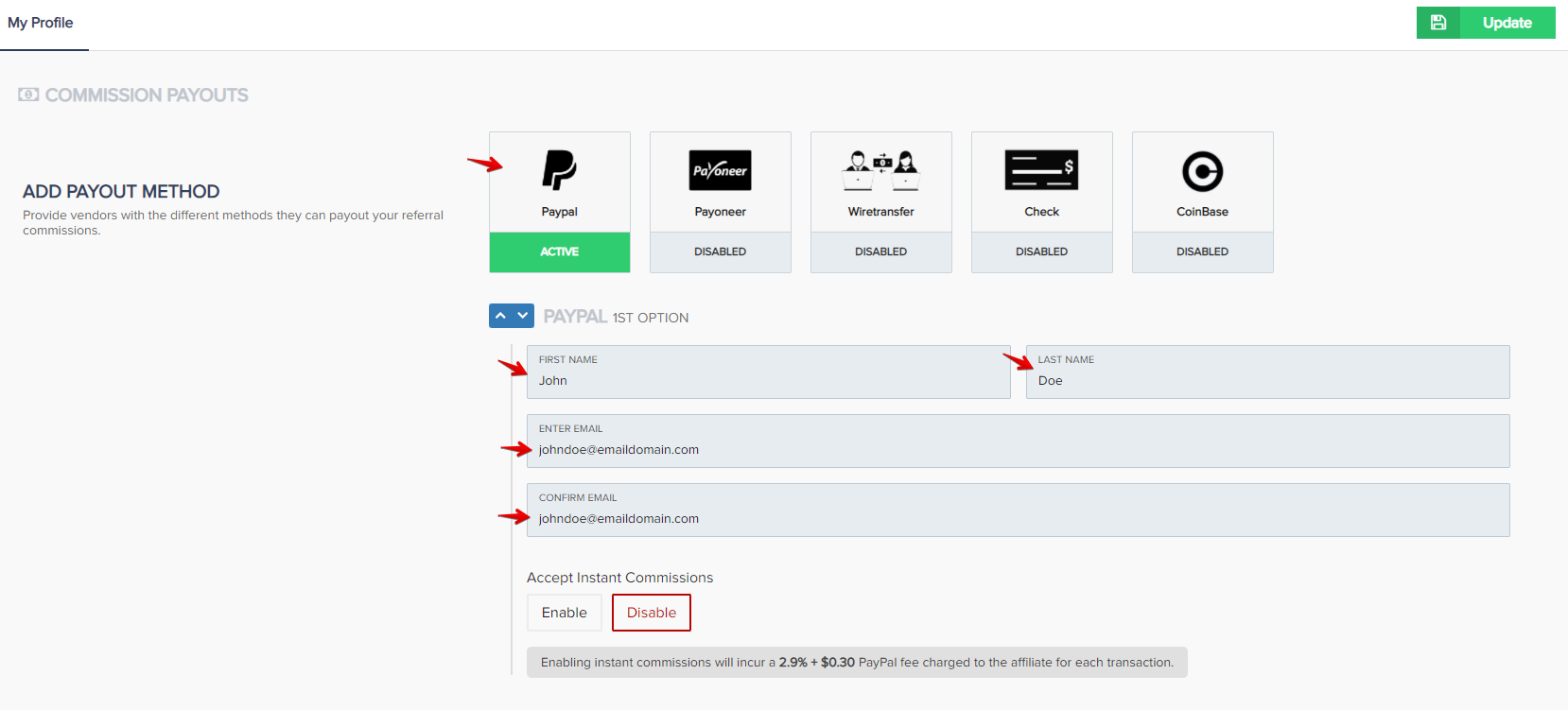This screenshot has width=1568, height=710.
Task: Click the cash icon beside Commission Payouts
Action: [28, 95]
